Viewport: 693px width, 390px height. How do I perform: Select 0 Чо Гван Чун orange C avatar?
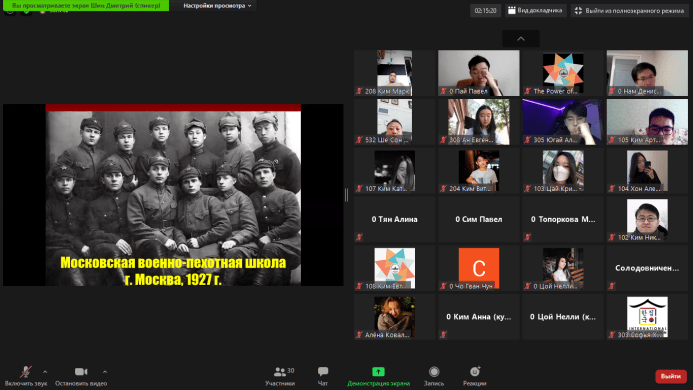(x=479, y=268)
